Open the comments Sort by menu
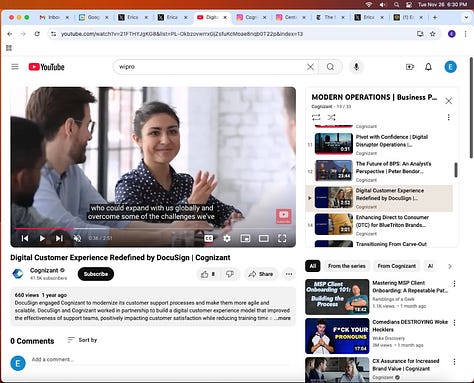This screenshot has height=383, width=474. pos(82,340)
